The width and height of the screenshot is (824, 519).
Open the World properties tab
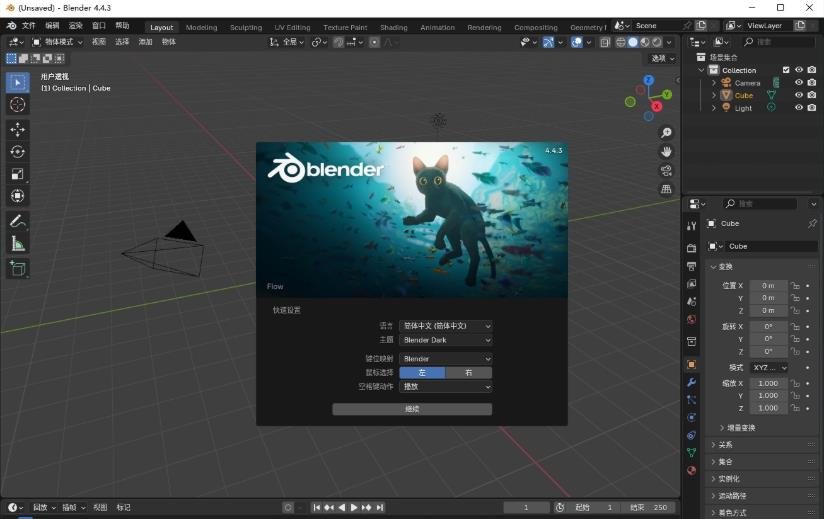tap(692, 319)
